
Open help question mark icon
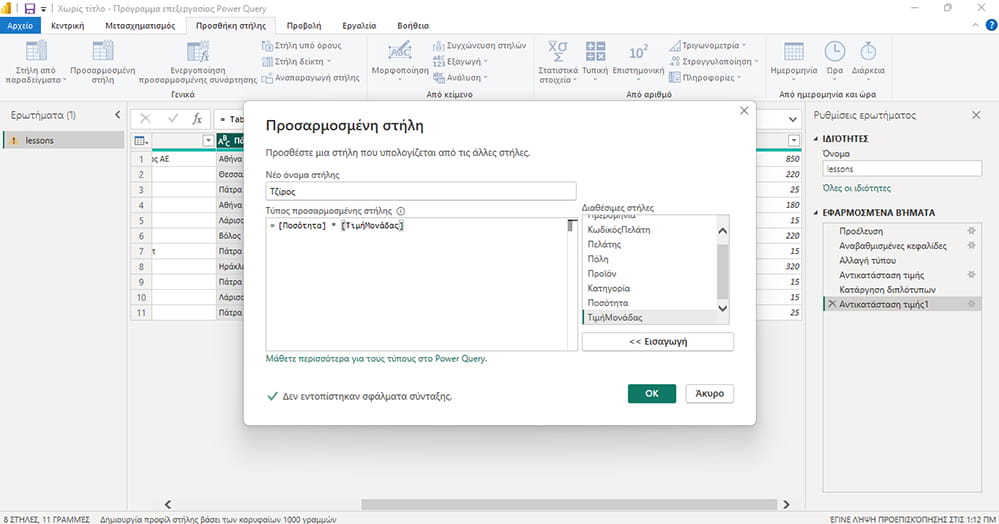[x=991, y=25]
